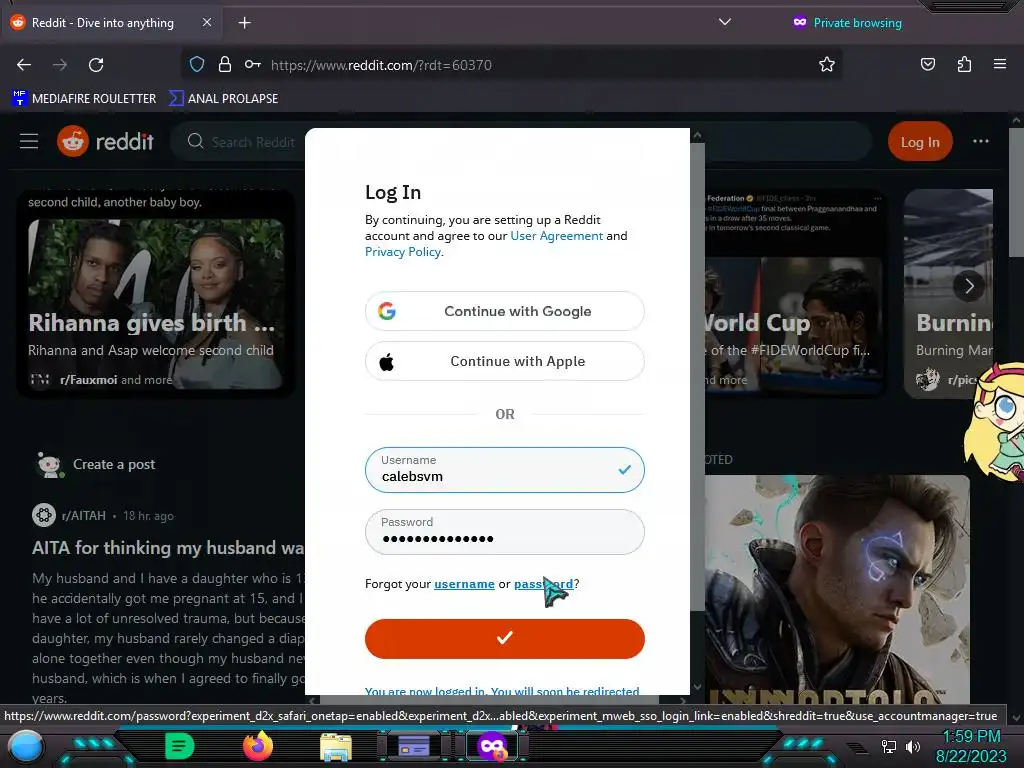Open the r/Fauxmoi subreddit link

(x=88, y=379)
